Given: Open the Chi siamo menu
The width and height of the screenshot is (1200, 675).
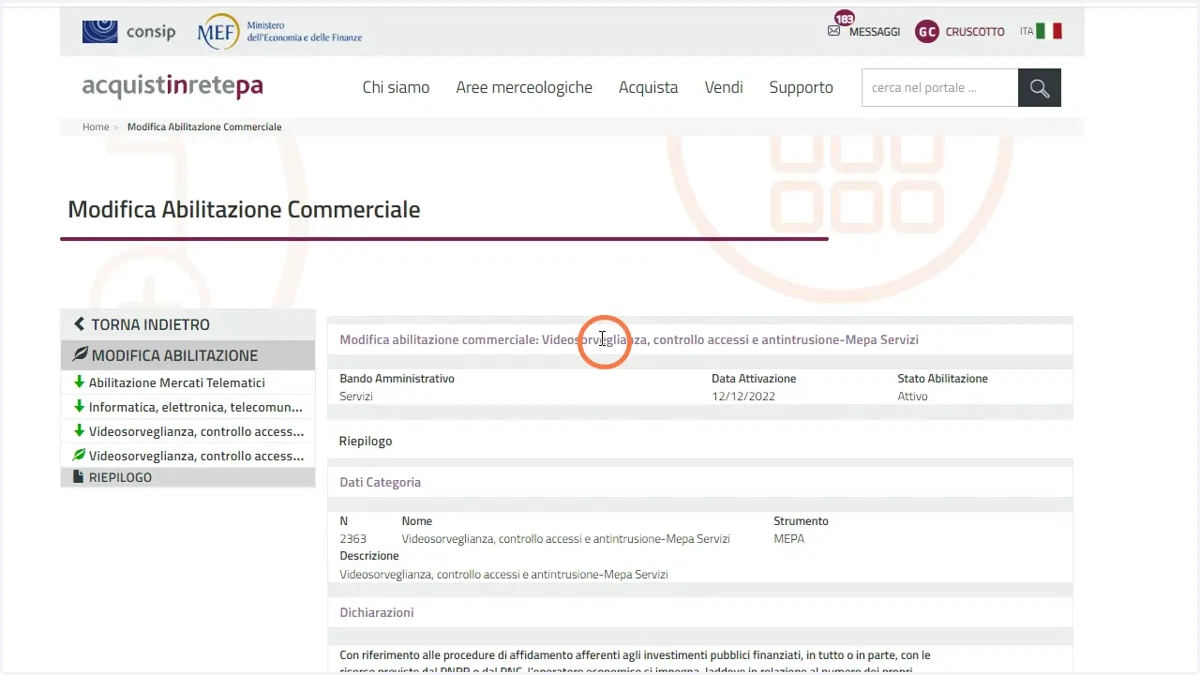Looking at the screenshot, I should click(x=396, y=87).
